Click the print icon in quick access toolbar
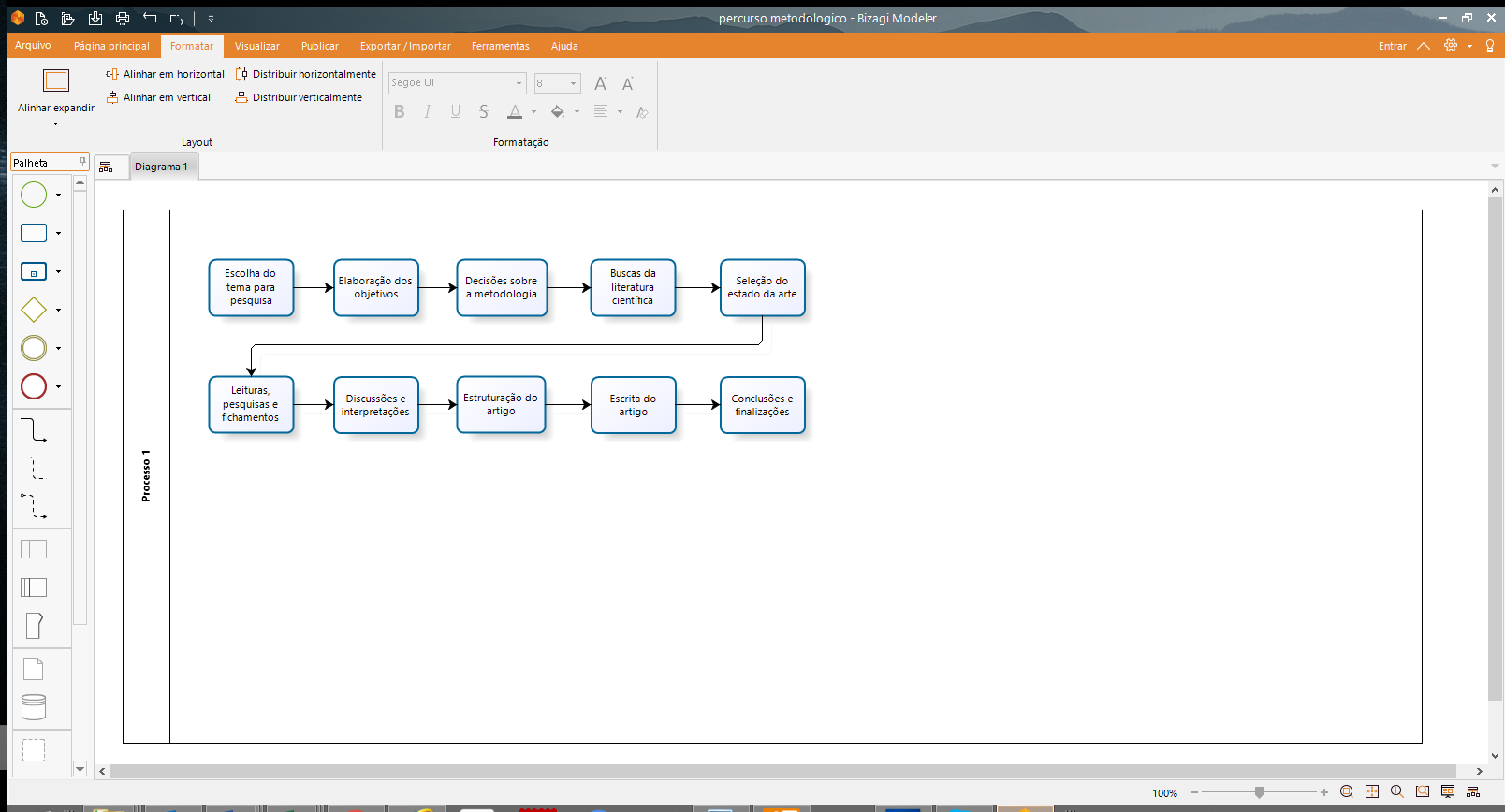The height and width of the screenshot is (812, 1505). click(x=123, y=19)
